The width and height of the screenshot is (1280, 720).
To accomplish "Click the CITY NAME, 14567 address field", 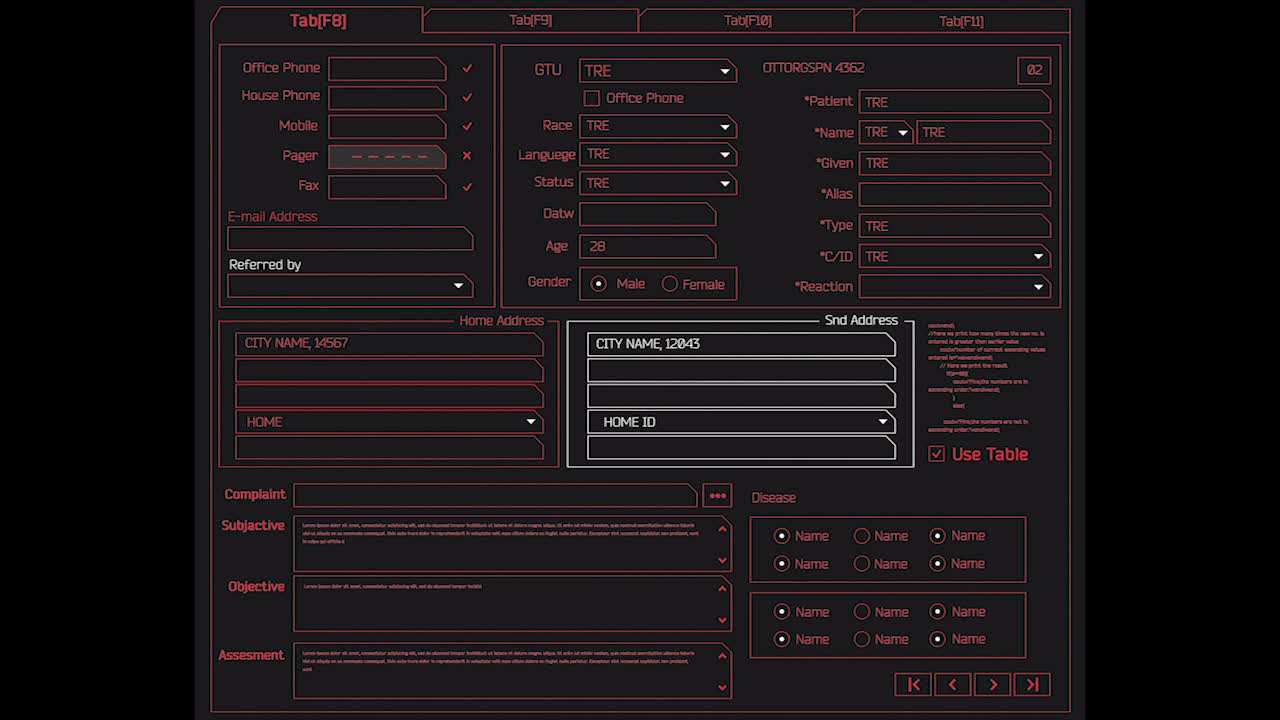I will [389, 343].
